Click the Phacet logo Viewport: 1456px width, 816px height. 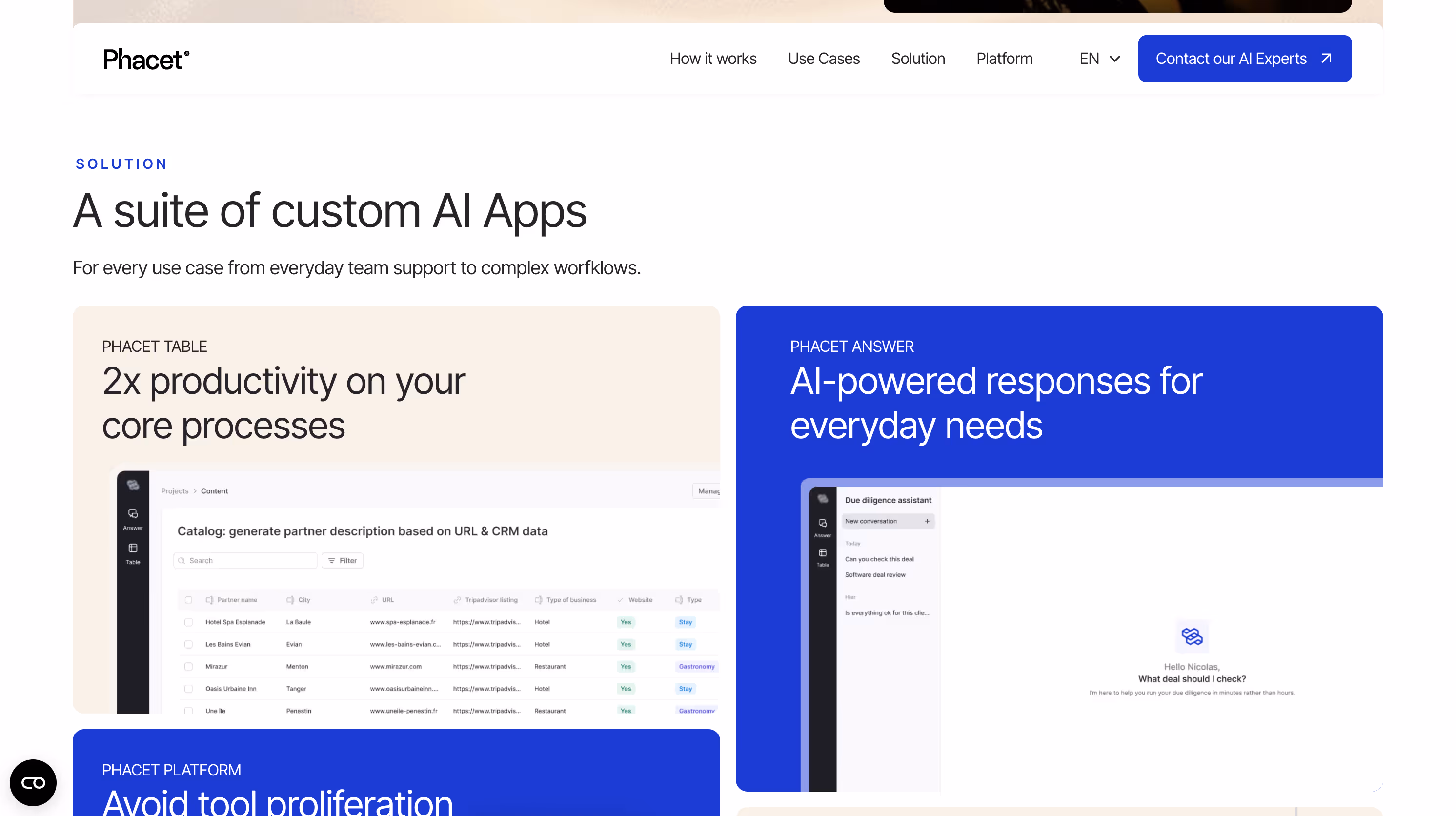tap(146, 59)
